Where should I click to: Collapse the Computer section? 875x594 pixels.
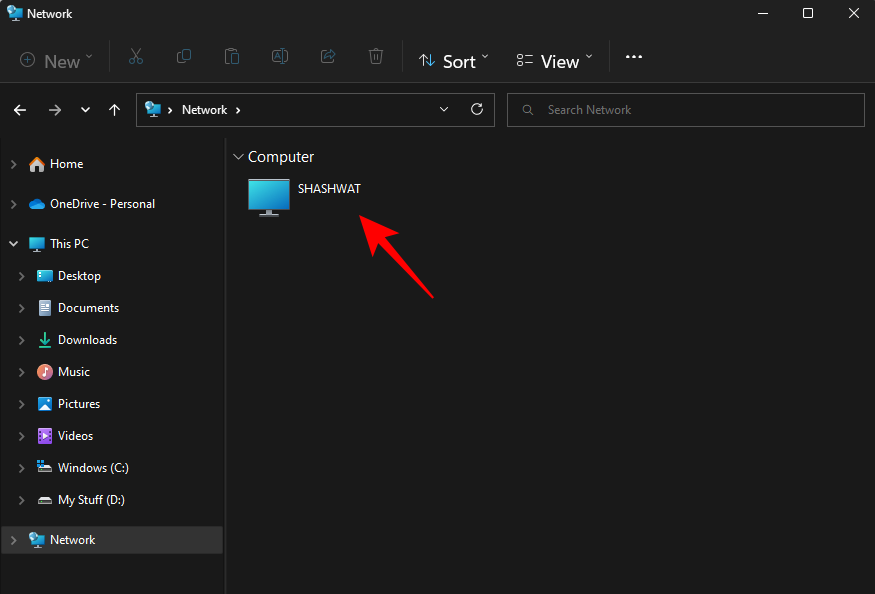[238, 156]
